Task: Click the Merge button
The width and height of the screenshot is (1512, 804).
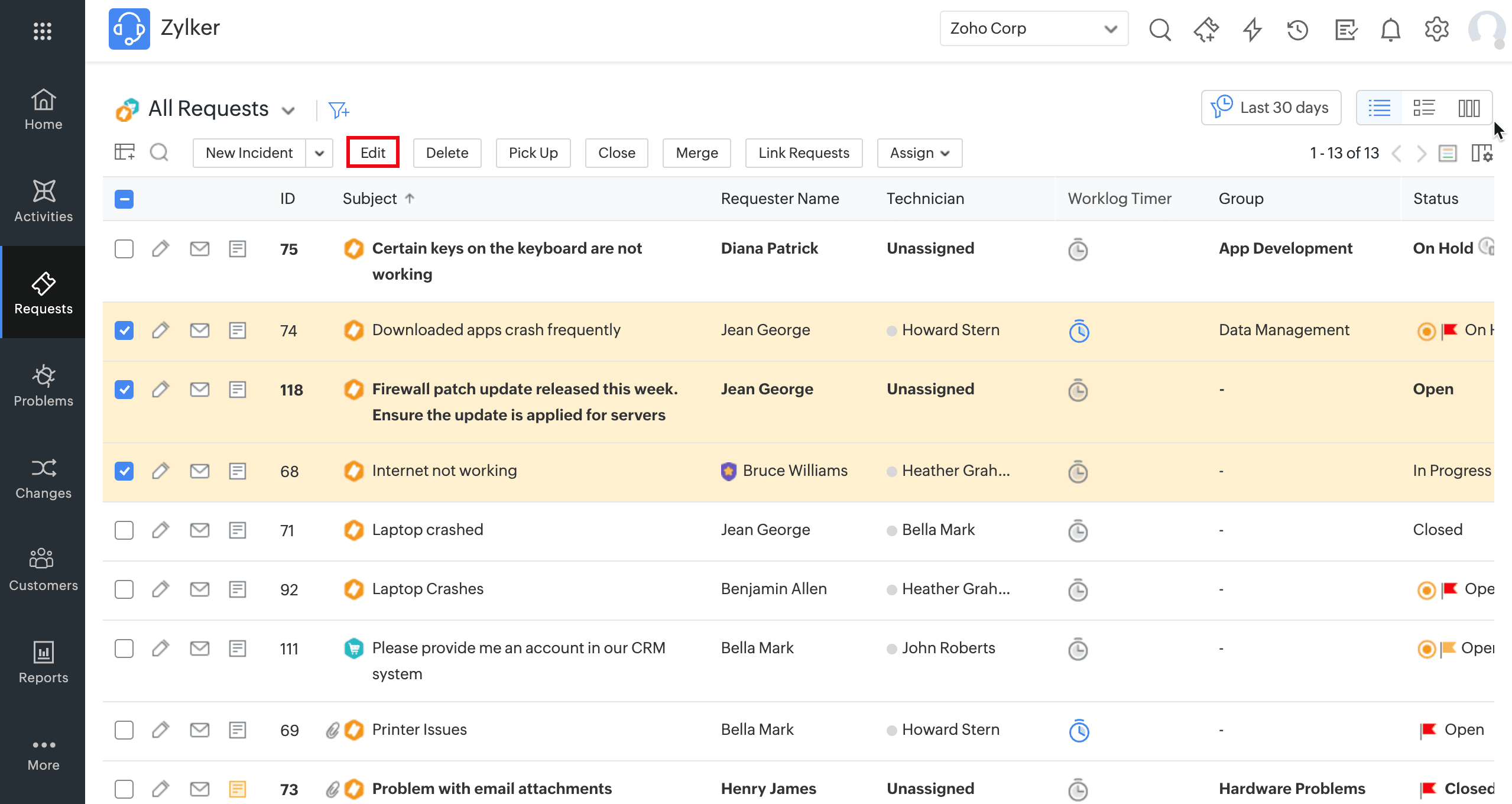Action: pos(696,153)
